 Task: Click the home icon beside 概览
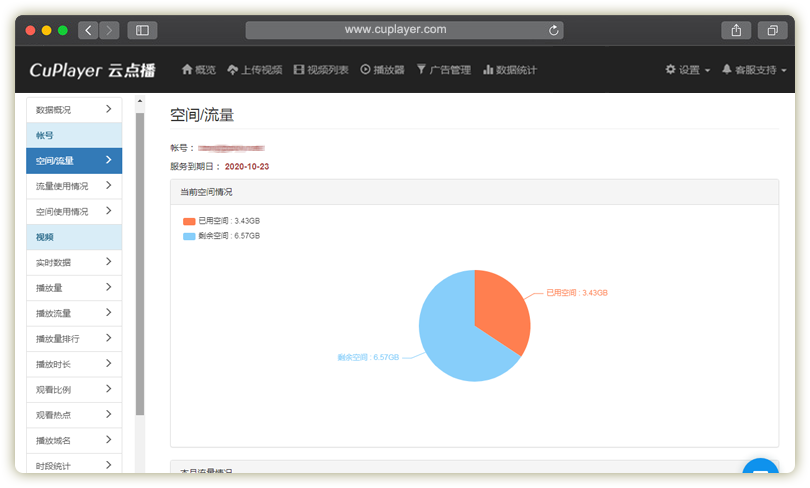click(x=186, y=70)
